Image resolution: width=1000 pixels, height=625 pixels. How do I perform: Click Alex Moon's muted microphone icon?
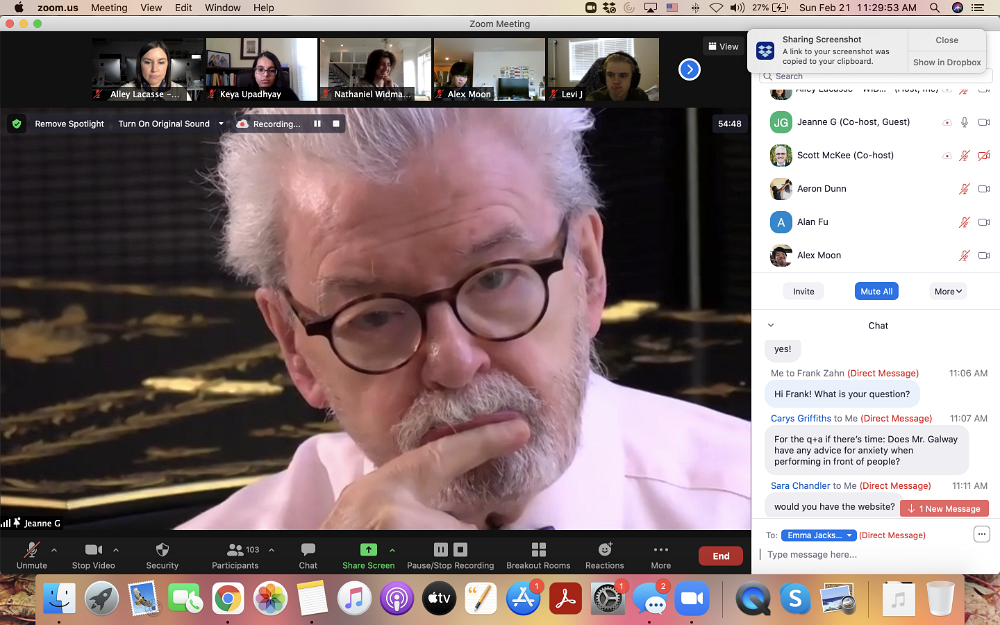point(964,255)
